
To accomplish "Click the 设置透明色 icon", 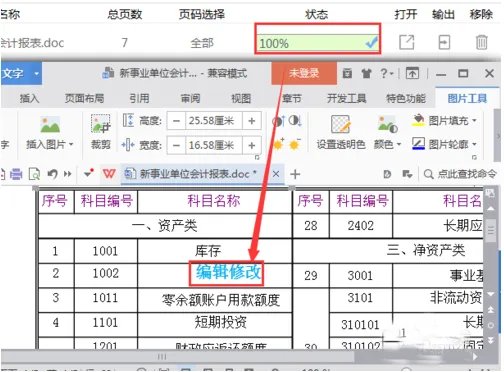I will (x=340, y=124).
